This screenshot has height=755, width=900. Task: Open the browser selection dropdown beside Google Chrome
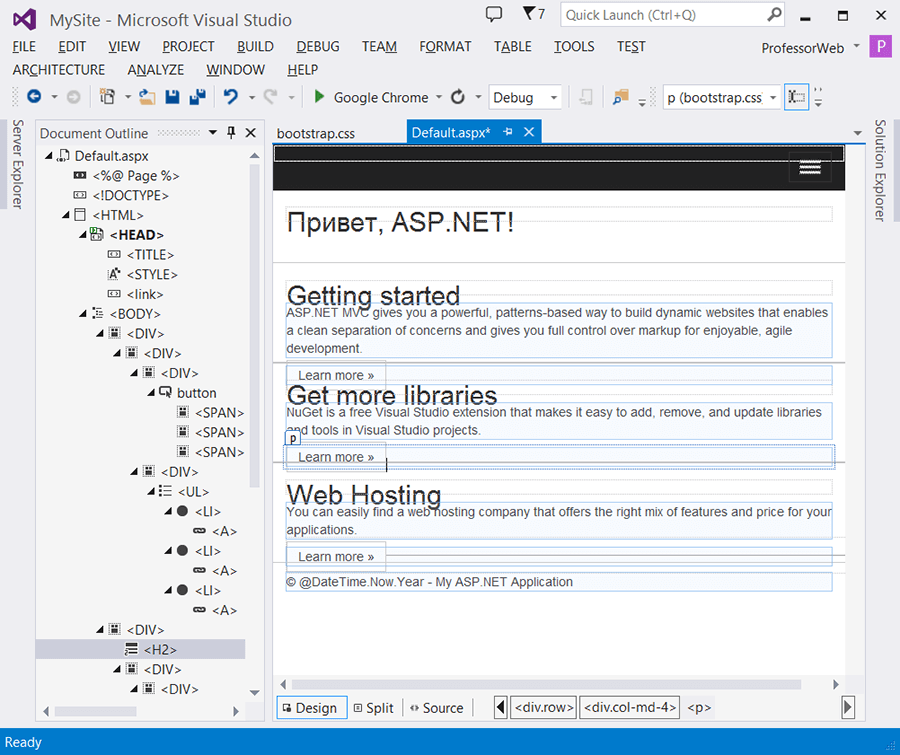439,97
